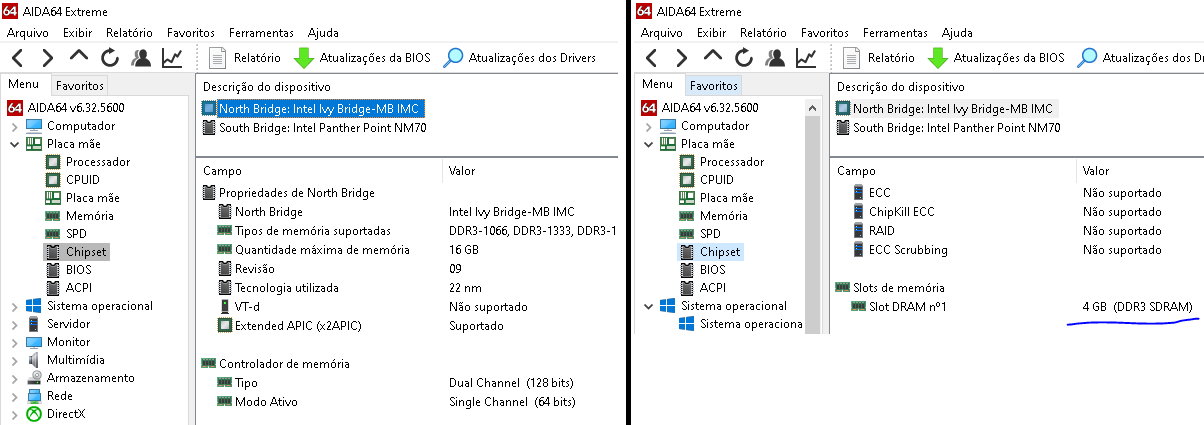Click up arrow in right window toolbar
Viewport: 1204px width, 425px height.
point(713,56)
